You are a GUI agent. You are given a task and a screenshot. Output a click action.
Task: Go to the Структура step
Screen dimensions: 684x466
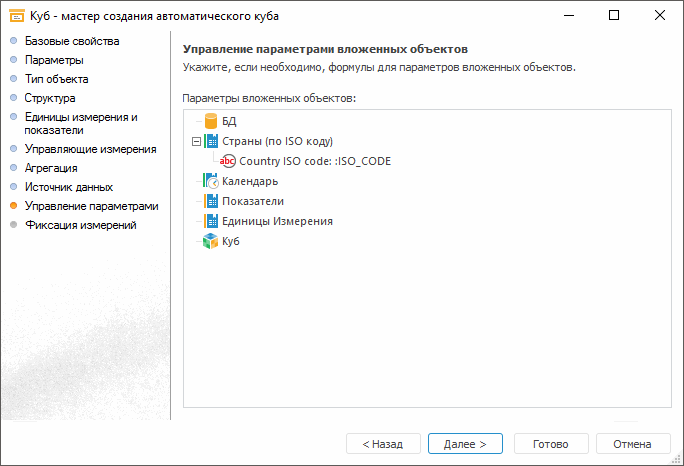[x=50, y=98]
